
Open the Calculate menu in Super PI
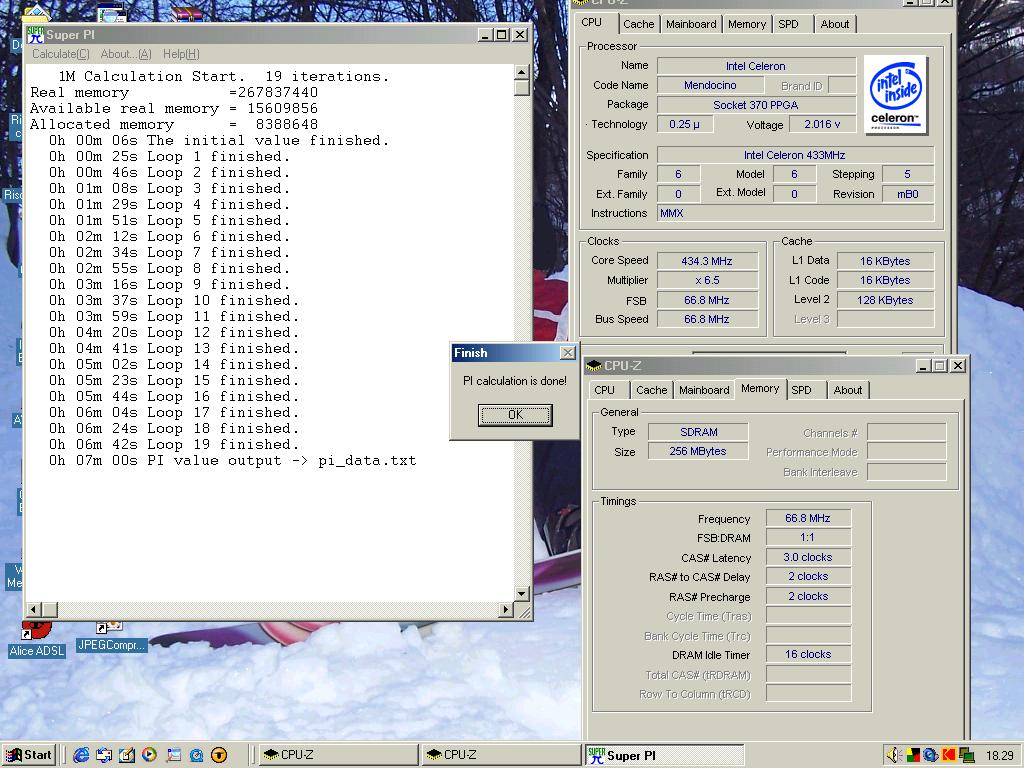pyautogui.click(x=61, y=54)
